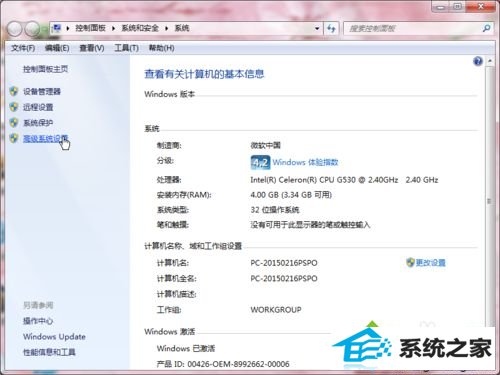Viewport: 500px width, 375px height.
Task: Go to 控制面板主页 link
Action: 45,69
